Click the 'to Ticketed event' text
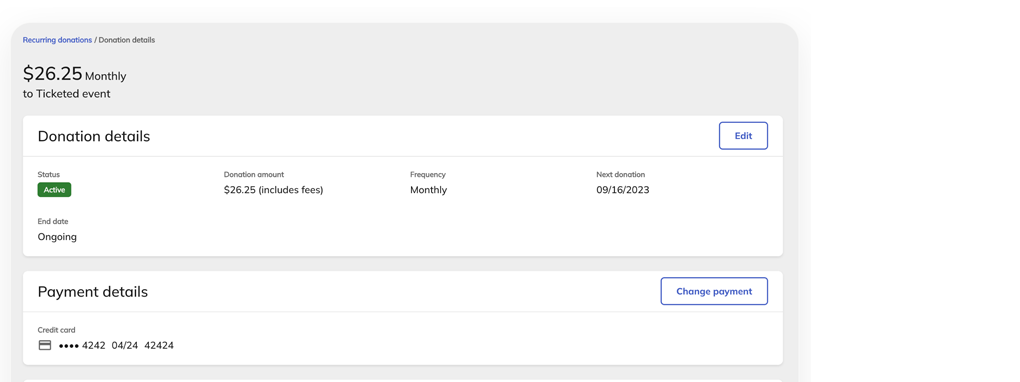Image resolution: width=1020 pixels, height=382 pixels. pyautogui.click(x=66, y=94)
